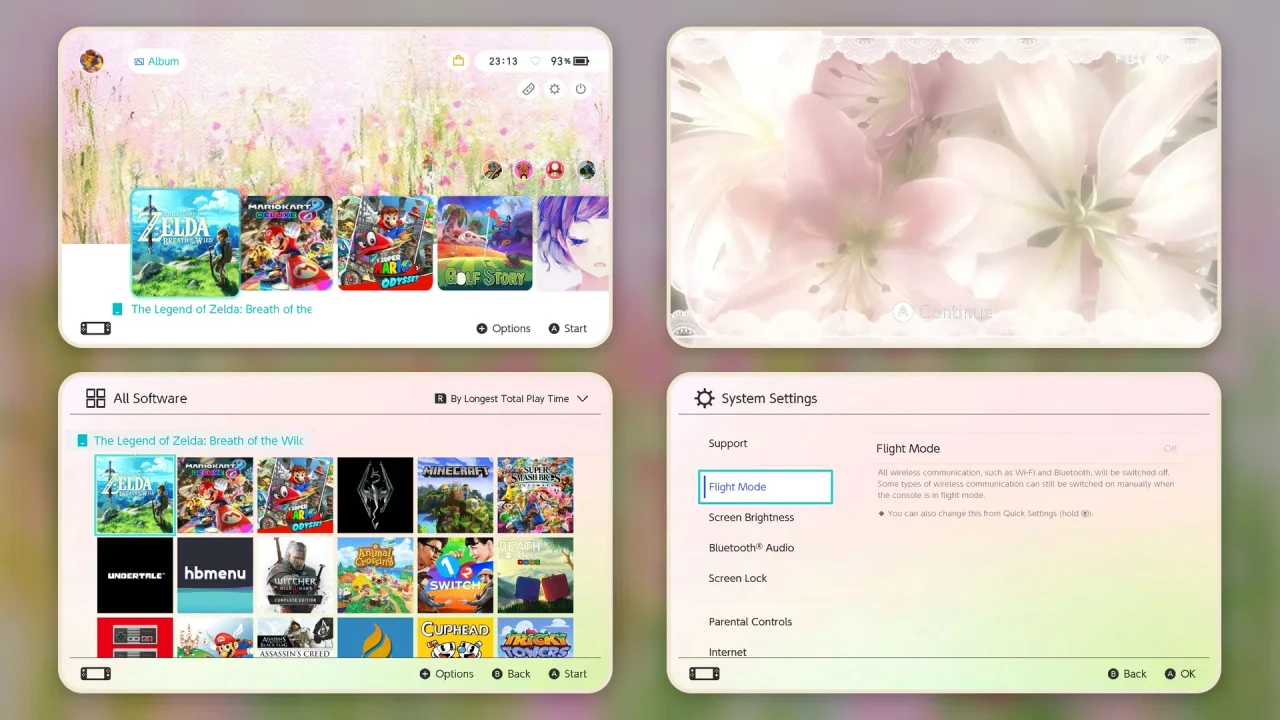Open the hbmenu tile
This screenshot has width=1280, height=720.
tap(215, 575)
